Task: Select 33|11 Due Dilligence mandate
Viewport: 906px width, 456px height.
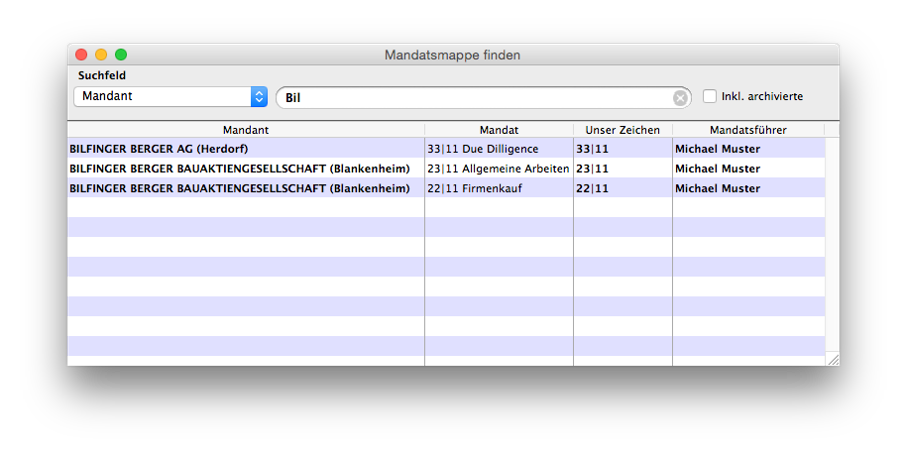Action: 482,149
